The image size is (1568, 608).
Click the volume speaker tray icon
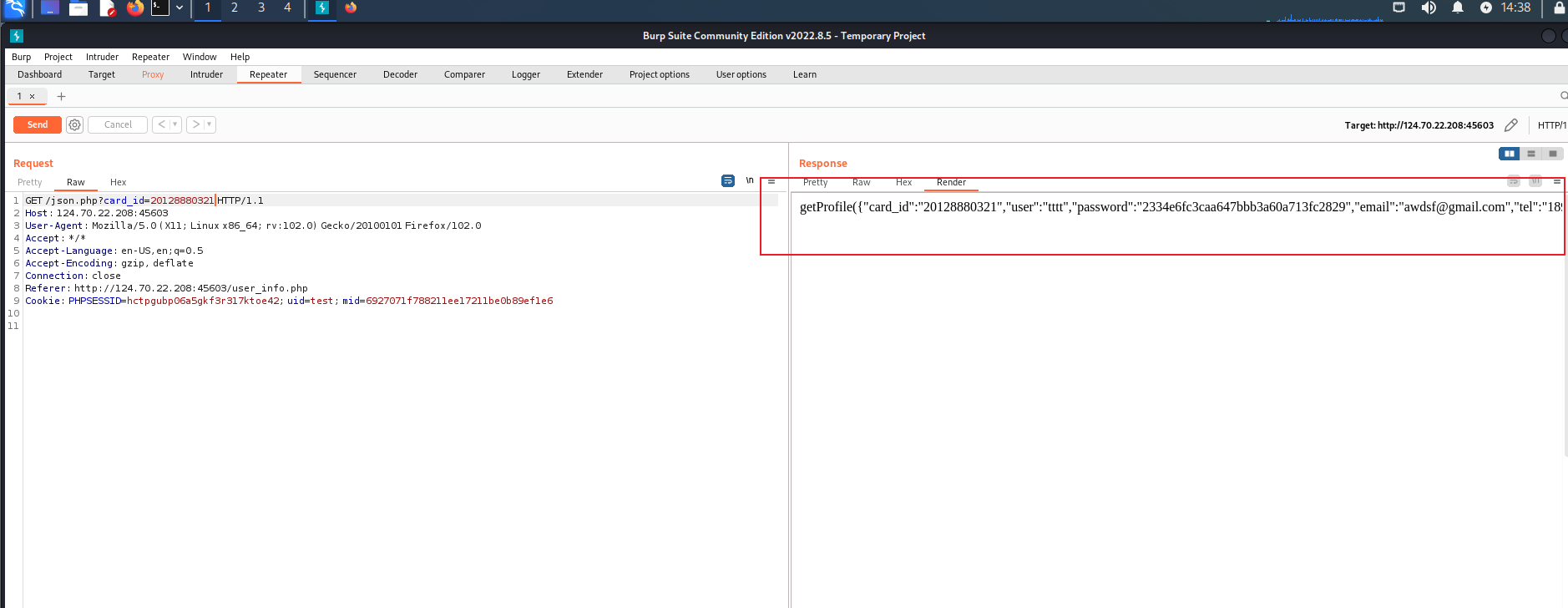coord(1429,8)
